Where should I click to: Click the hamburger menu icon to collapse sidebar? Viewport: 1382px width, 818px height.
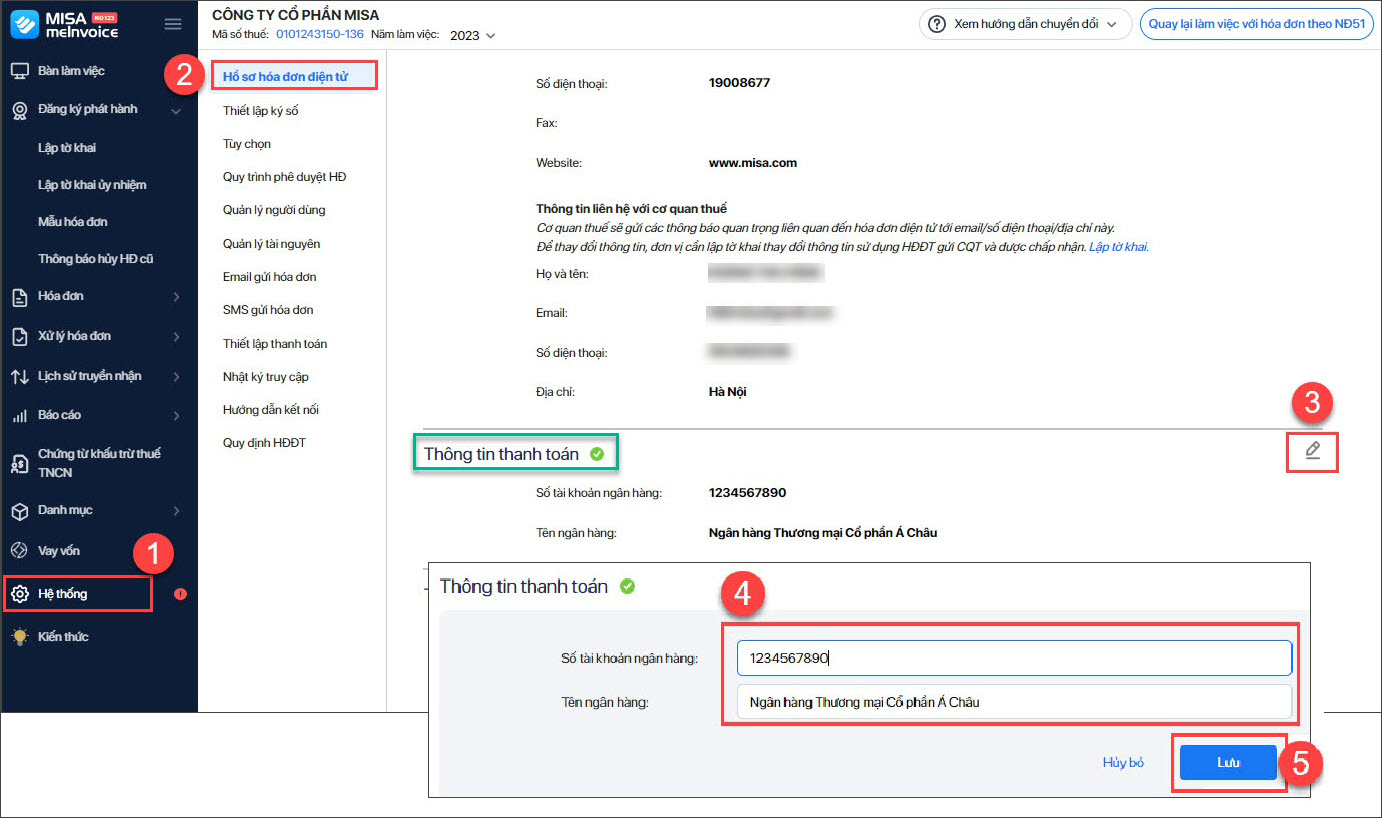tap(173, 24)
